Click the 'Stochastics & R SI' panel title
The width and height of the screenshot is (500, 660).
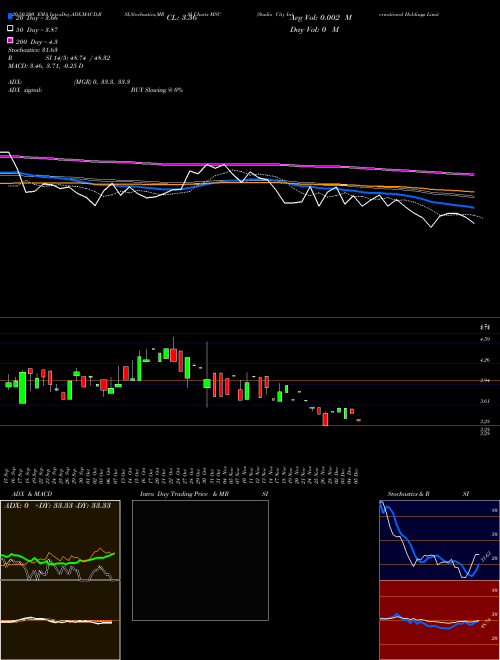point(428,494)
